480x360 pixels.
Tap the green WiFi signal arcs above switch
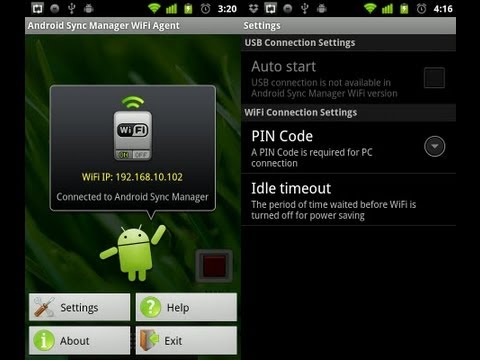[133, 103]
